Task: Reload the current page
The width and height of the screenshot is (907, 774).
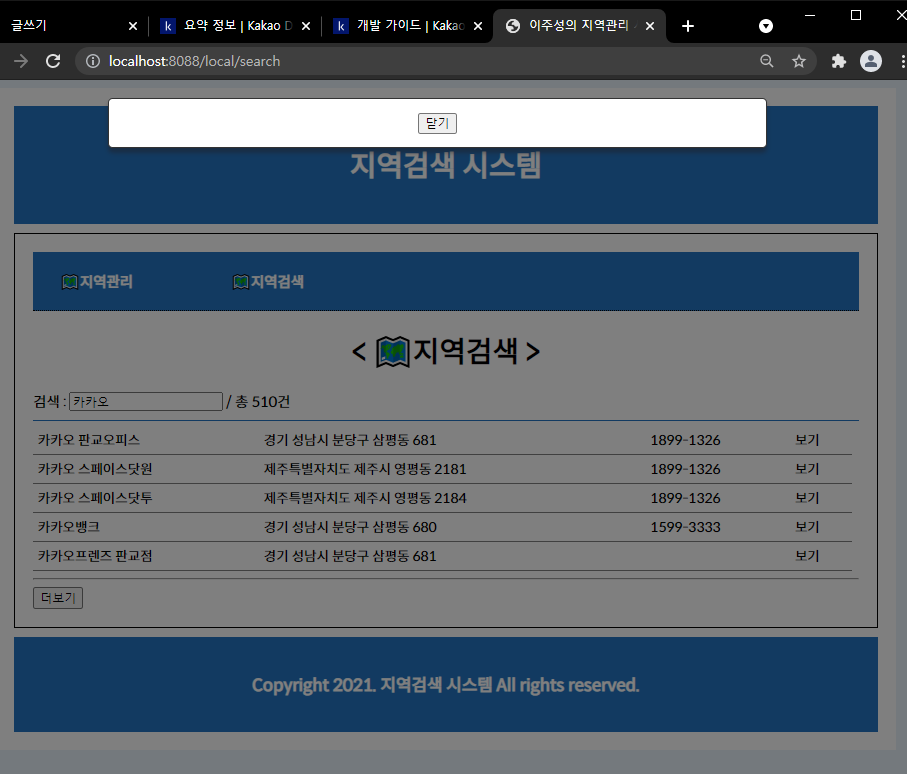Action: click(x=53, y=61)
